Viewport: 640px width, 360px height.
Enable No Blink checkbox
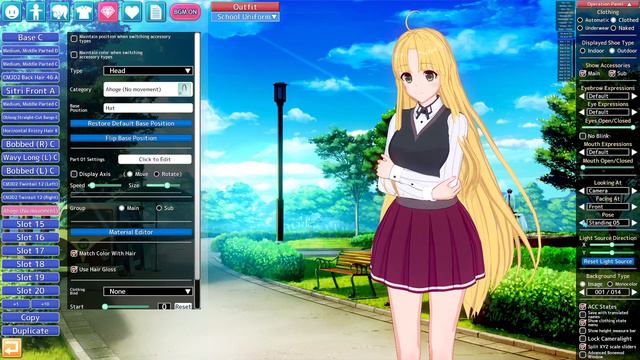click(x=583, y=136)
